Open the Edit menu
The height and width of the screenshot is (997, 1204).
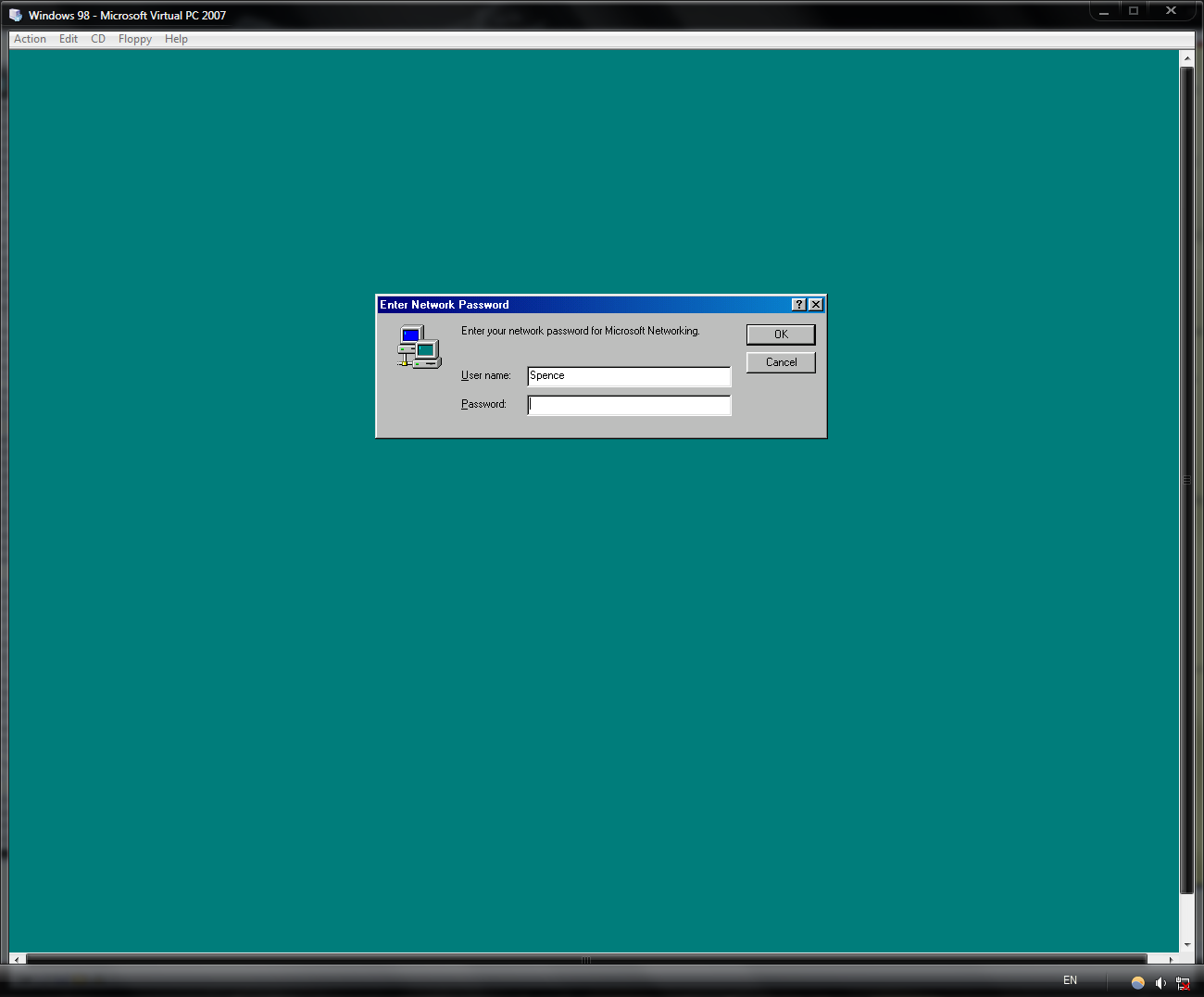[69, 39]
